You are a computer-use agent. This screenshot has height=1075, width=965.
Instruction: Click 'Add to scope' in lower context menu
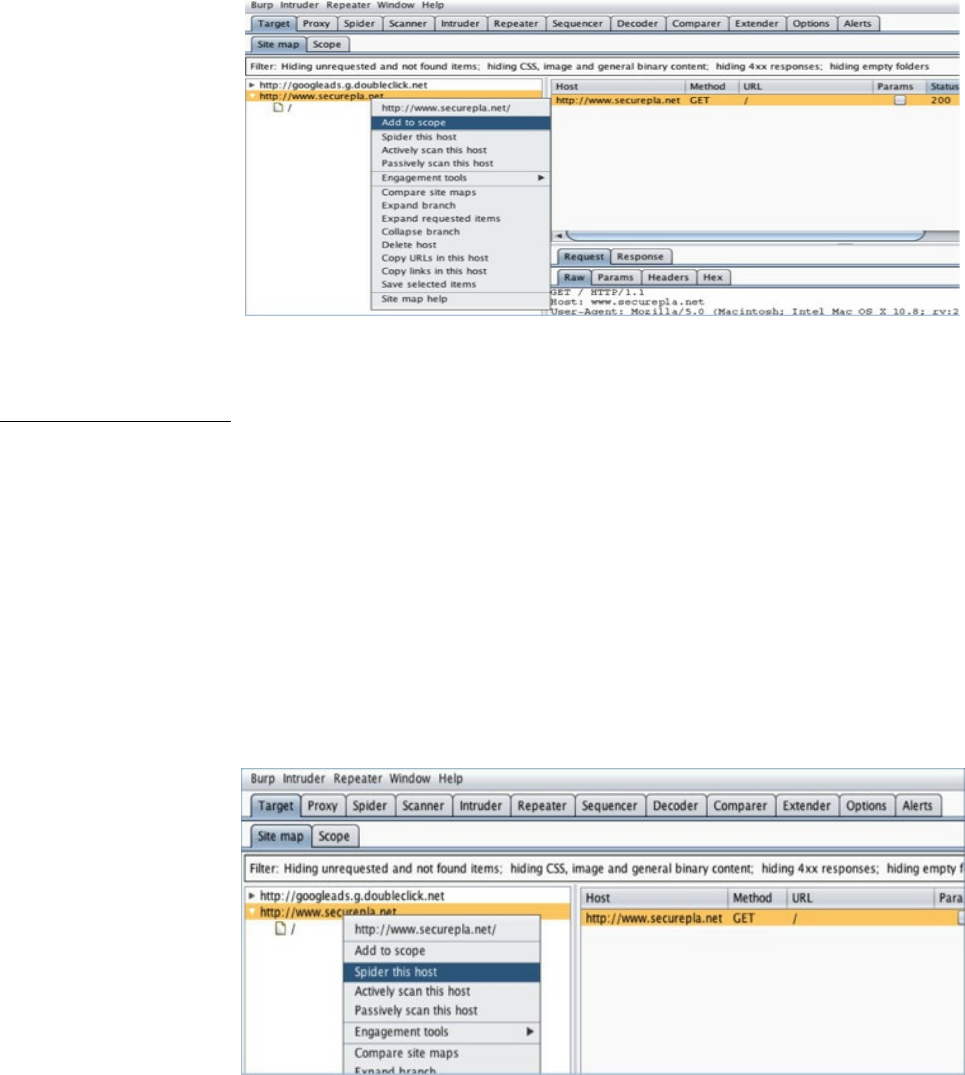click(389, 951)
